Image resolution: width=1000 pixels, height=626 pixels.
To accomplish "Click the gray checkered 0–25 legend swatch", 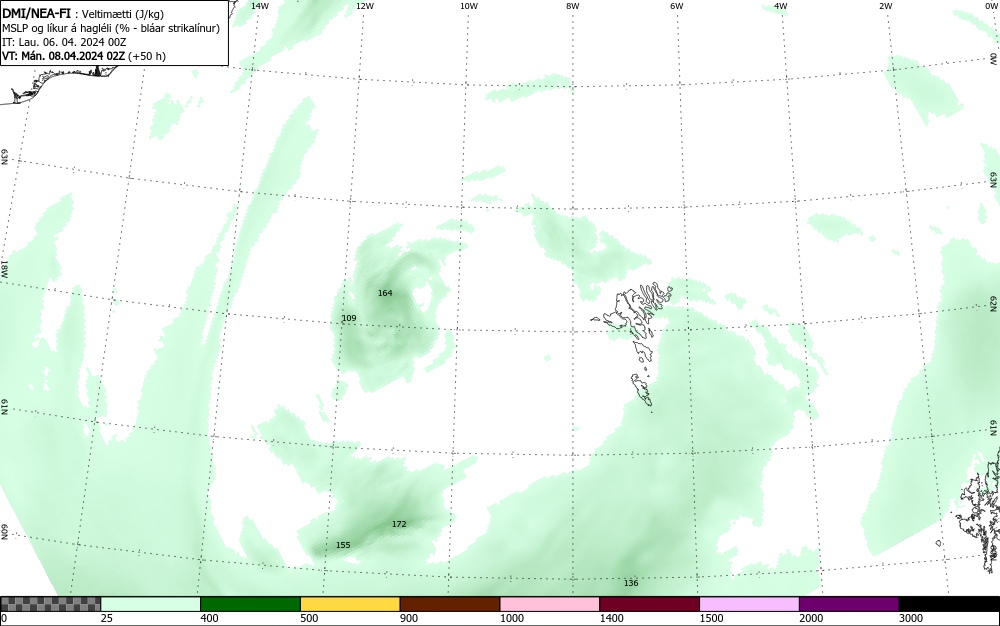I will (x=50, y=604).
